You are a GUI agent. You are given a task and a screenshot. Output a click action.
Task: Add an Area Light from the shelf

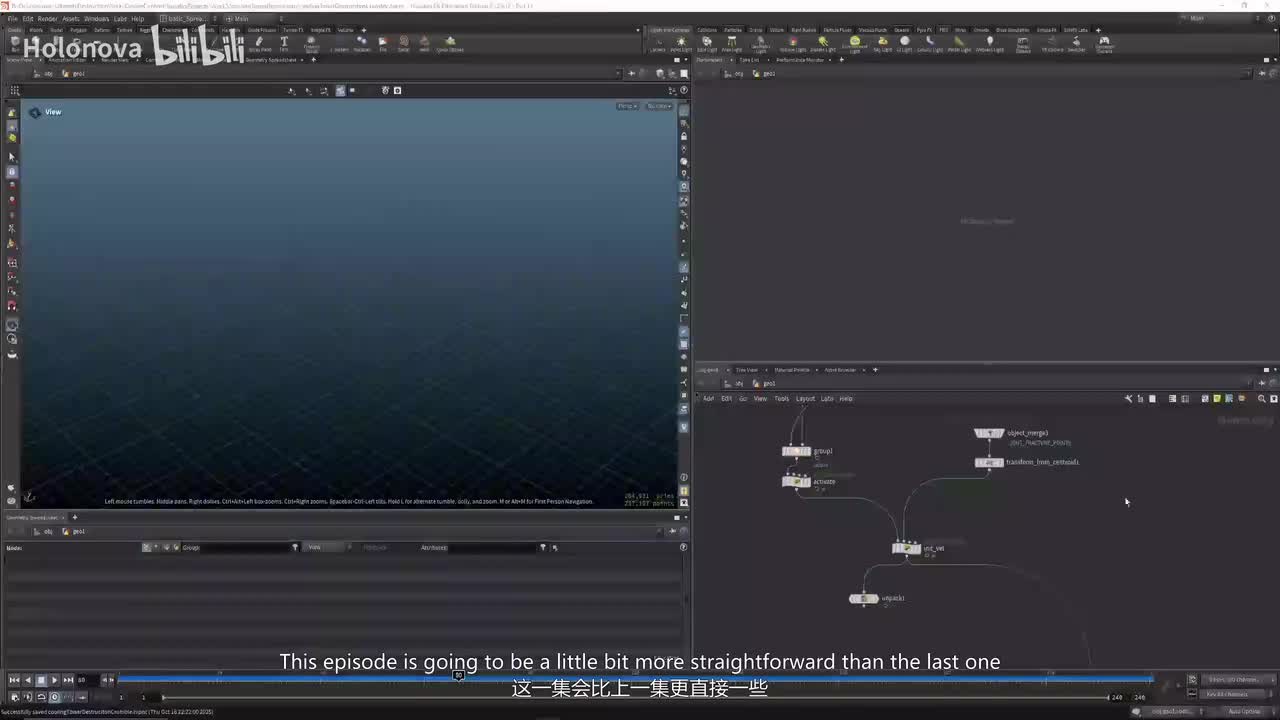733,44
